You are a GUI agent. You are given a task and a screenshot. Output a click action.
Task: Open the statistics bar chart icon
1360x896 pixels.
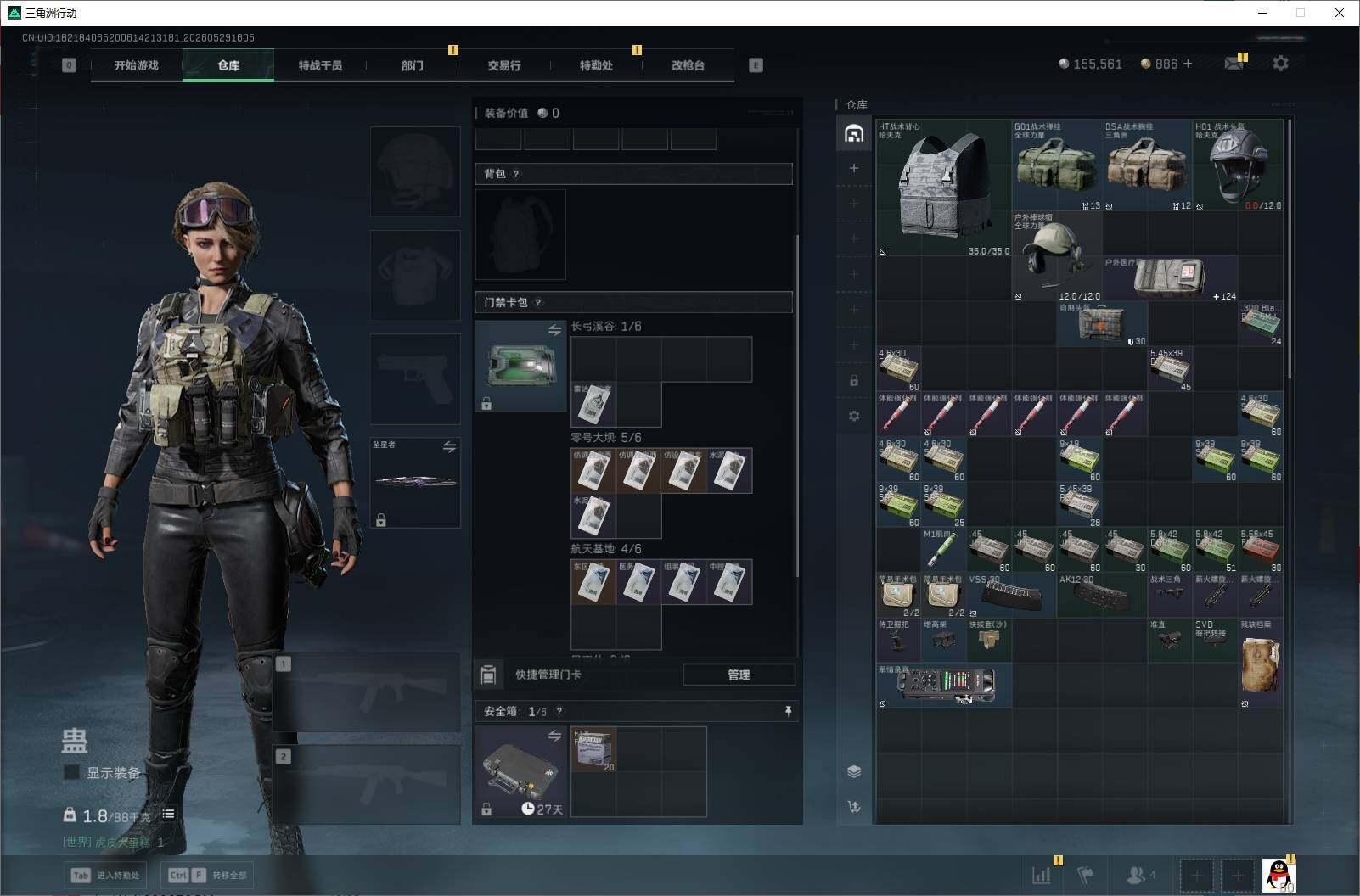(x=1042, y=875)
